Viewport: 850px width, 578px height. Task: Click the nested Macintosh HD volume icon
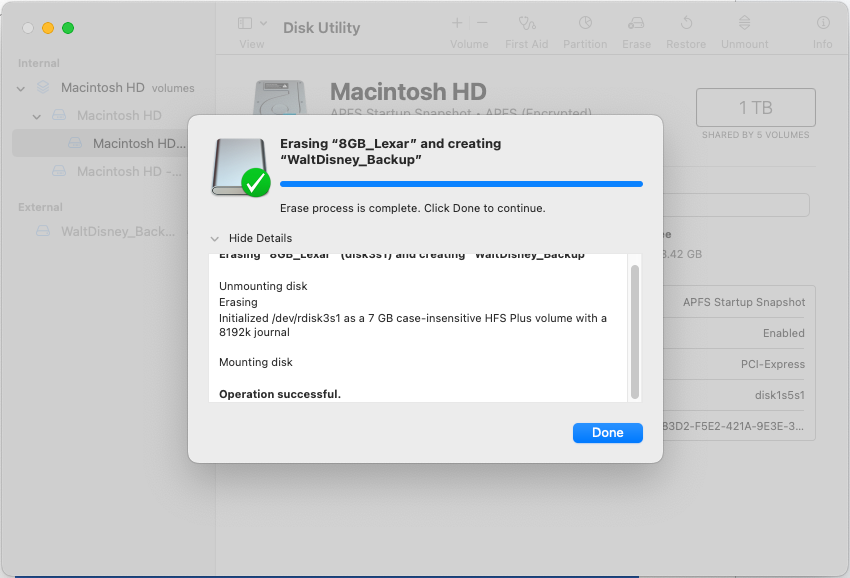(x=59, y=115)
